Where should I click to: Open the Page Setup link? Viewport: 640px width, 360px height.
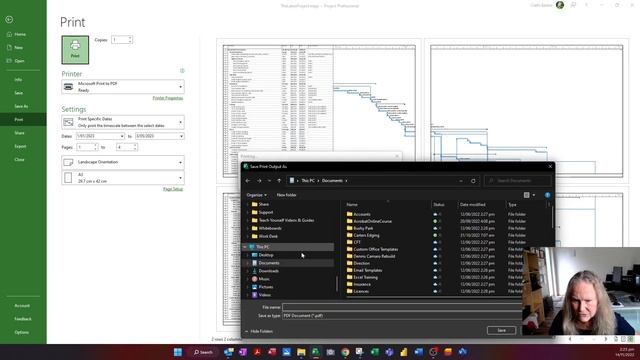tap(173, 189)
